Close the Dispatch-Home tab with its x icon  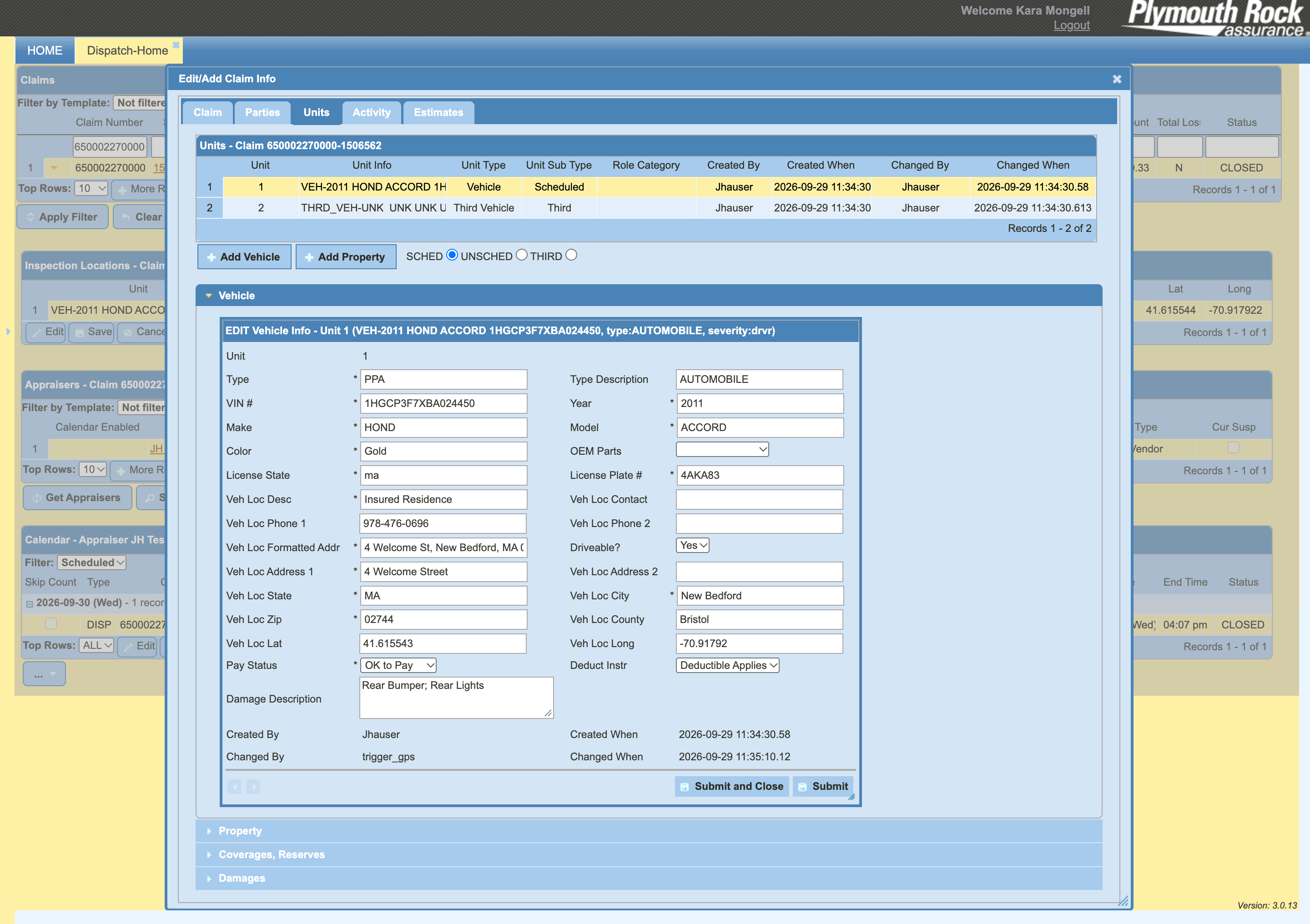point(176,45)
